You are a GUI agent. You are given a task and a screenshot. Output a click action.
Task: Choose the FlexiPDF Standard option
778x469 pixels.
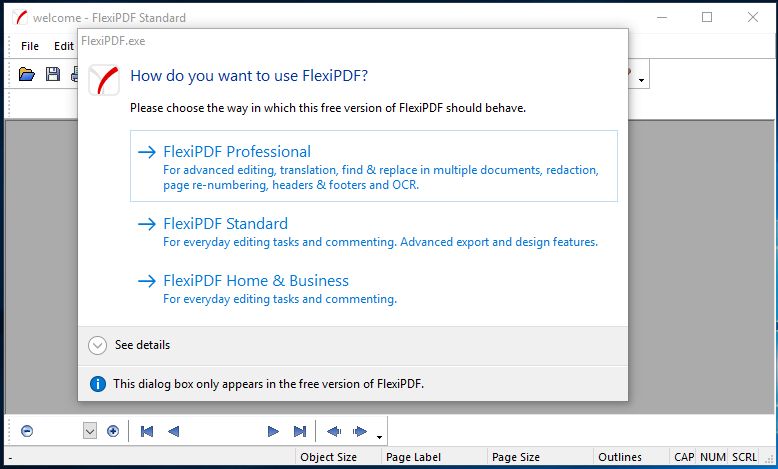[374, 232]
